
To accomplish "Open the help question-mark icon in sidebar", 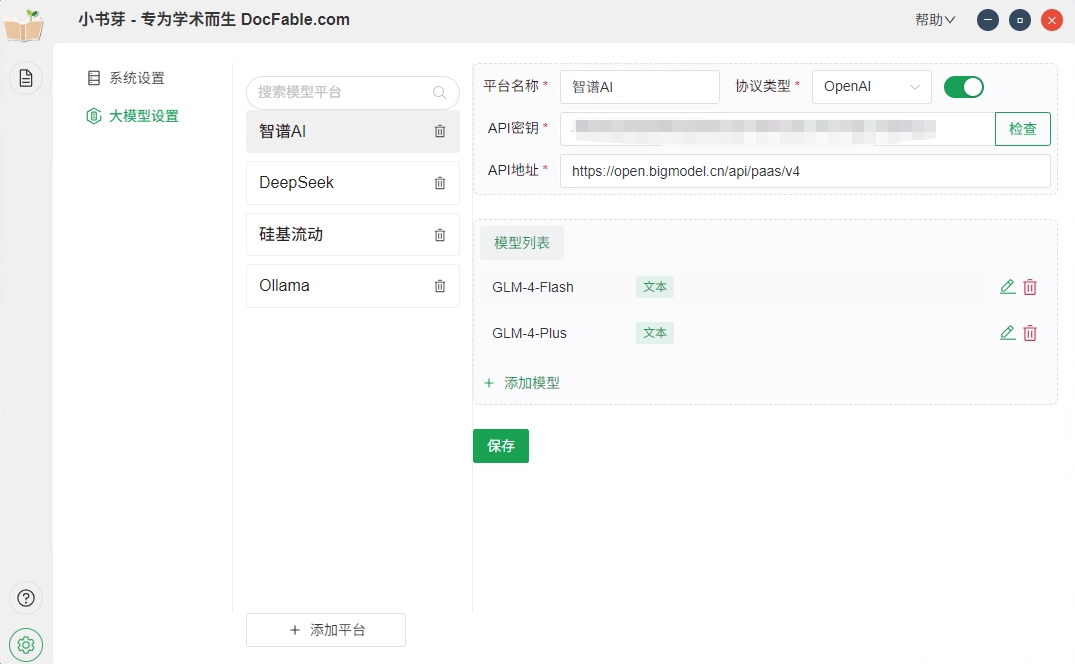I will click(26, 598).
